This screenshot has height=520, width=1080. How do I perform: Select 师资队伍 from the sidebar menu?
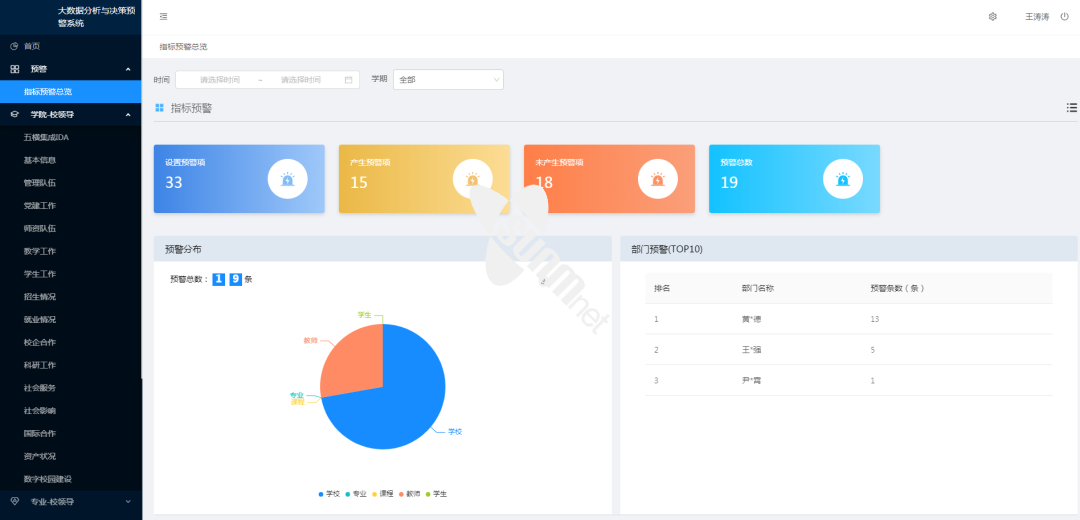click(40, 228)
